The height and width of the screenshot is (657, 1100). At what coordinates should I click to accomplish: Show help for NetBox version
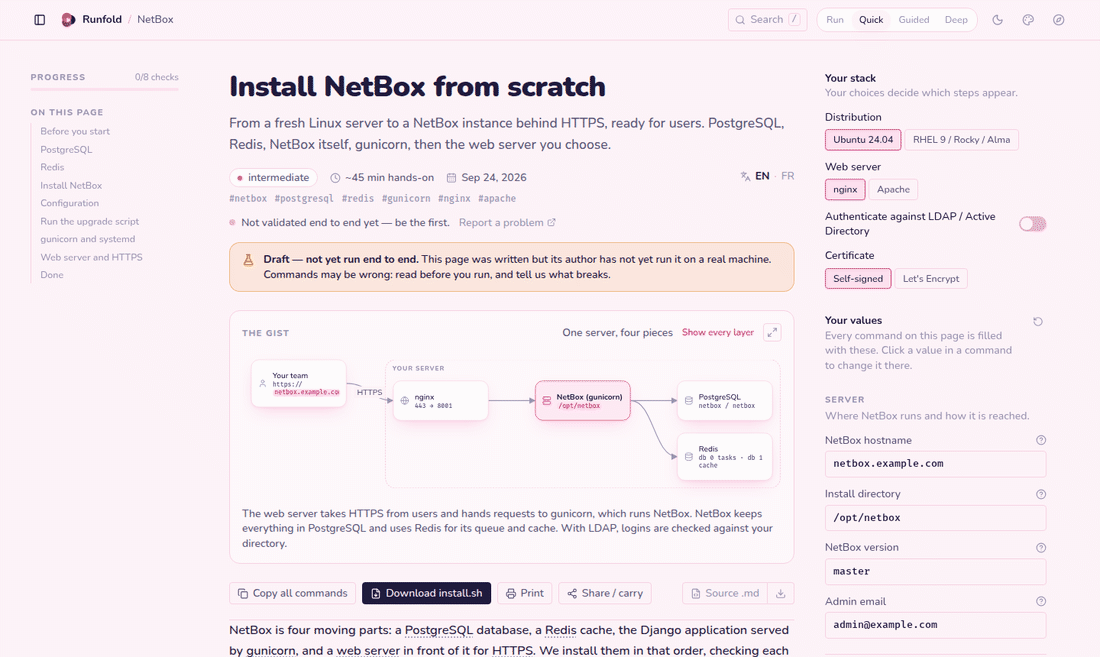tap(1041, 548)
